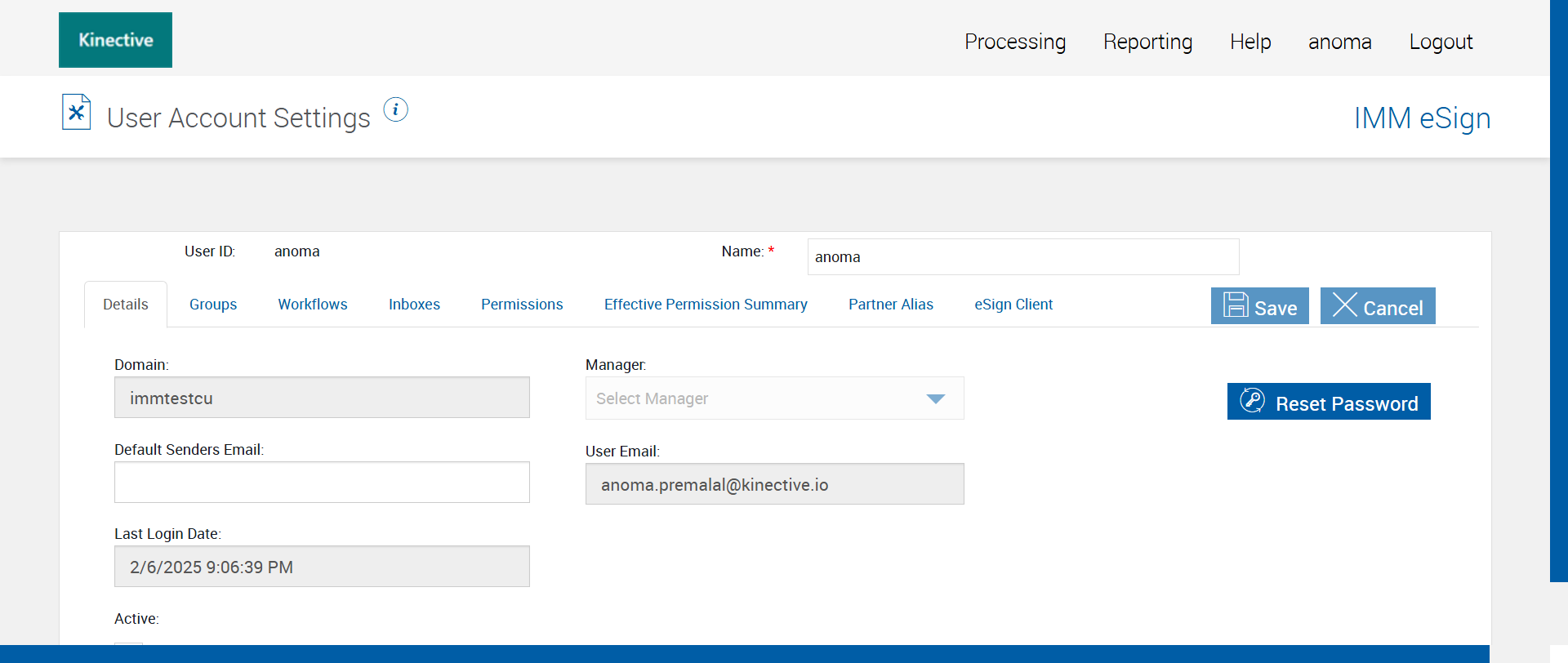Click into the Name text field

(1022, 257)
